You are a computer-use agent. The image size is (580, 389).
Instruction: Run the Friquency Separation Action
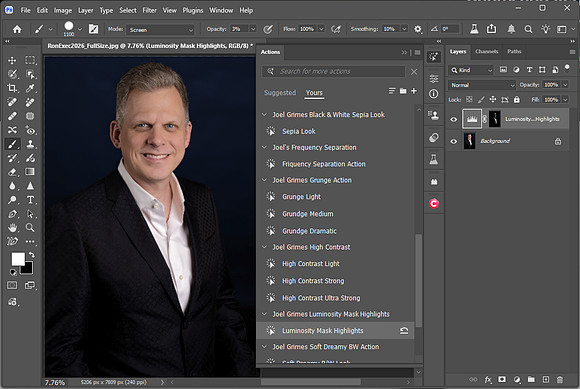click(324, 164)
